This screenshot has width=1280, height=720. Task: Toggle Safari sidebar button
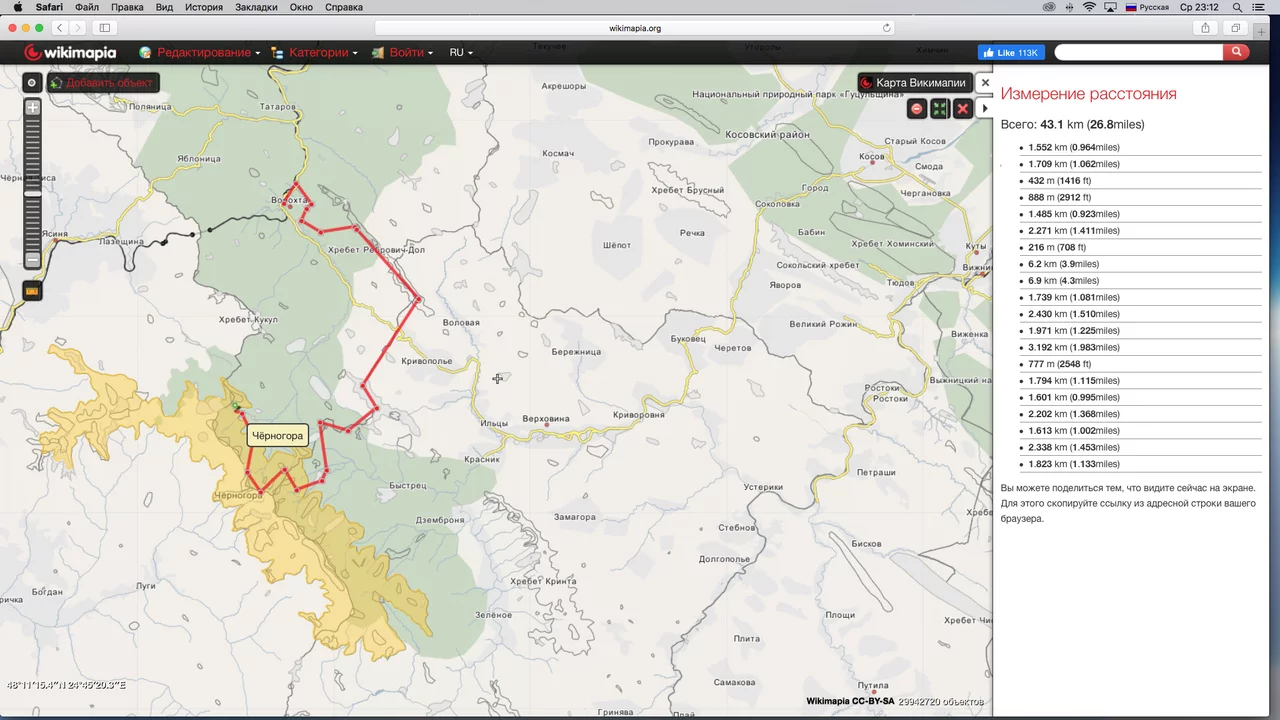tap(105, 28)
